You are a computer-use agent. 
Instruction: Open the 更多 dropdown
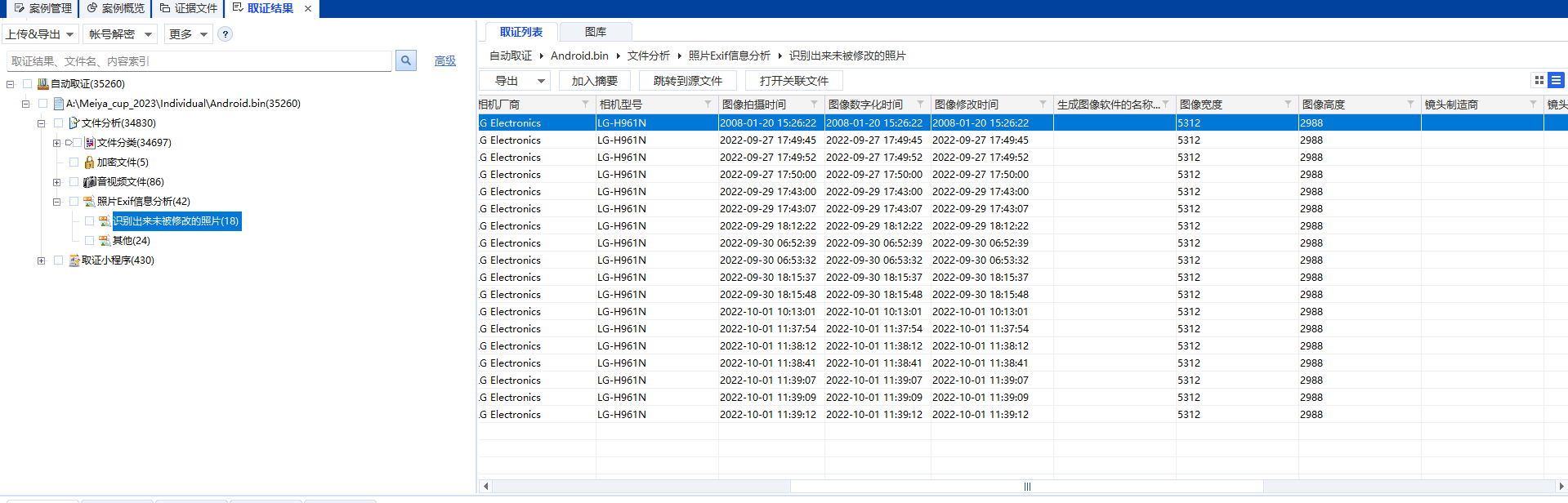(188, 34)
